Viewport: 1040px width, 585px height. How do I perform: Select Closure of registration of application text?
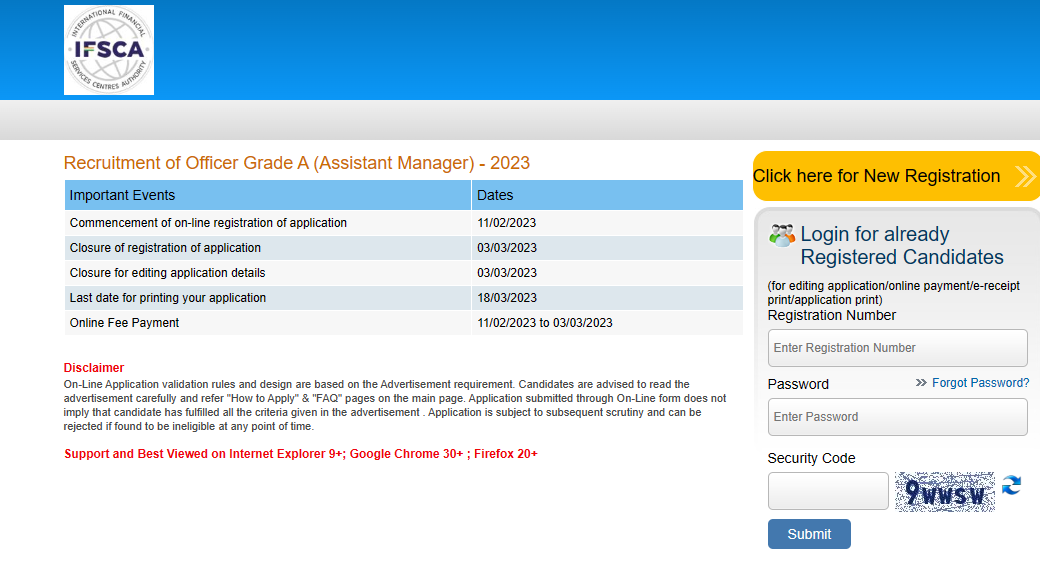165,248
